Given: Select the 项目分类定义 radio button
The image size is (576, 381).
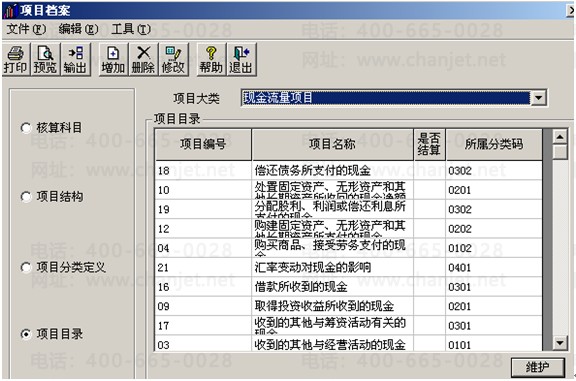Looking at the screenshot, I should point(26,267).
